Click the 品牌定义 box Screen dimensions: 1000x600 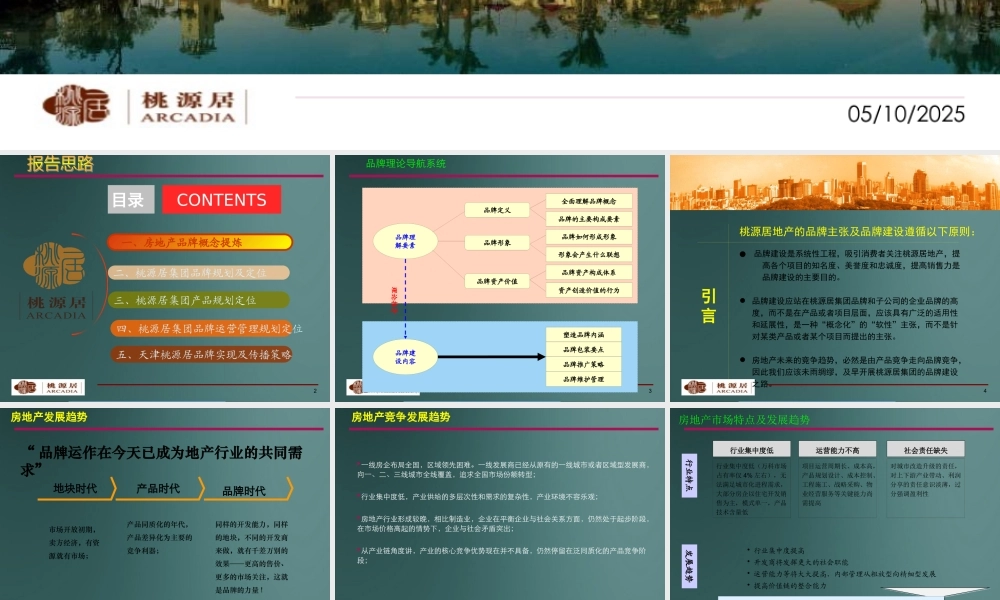pyautogui.click(x=497, y=210)
